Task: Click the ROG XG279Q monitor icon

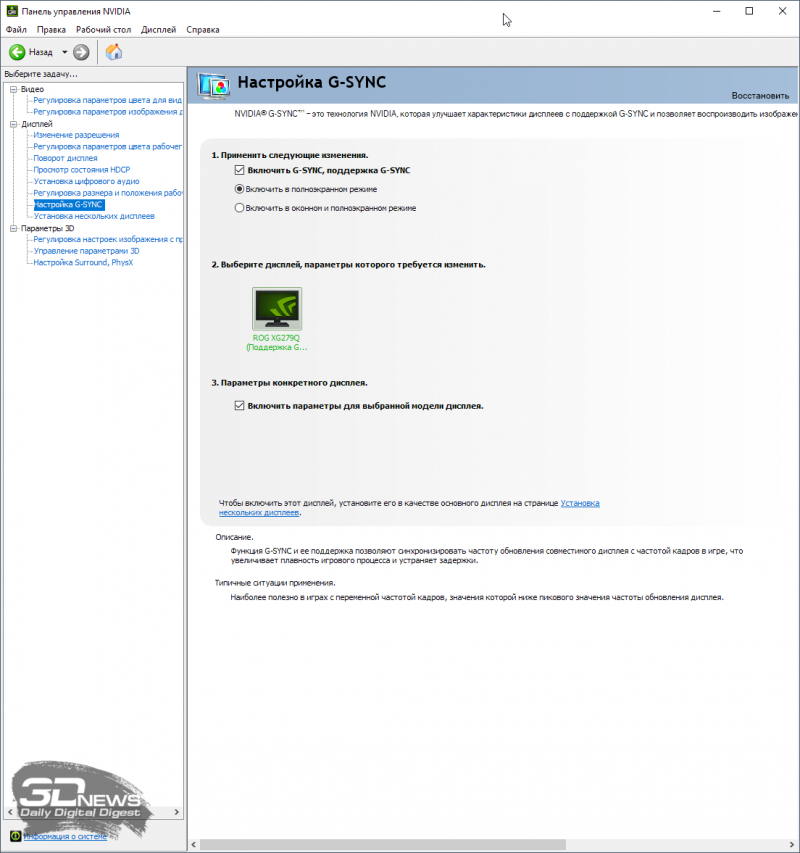Action: (276, 309)
